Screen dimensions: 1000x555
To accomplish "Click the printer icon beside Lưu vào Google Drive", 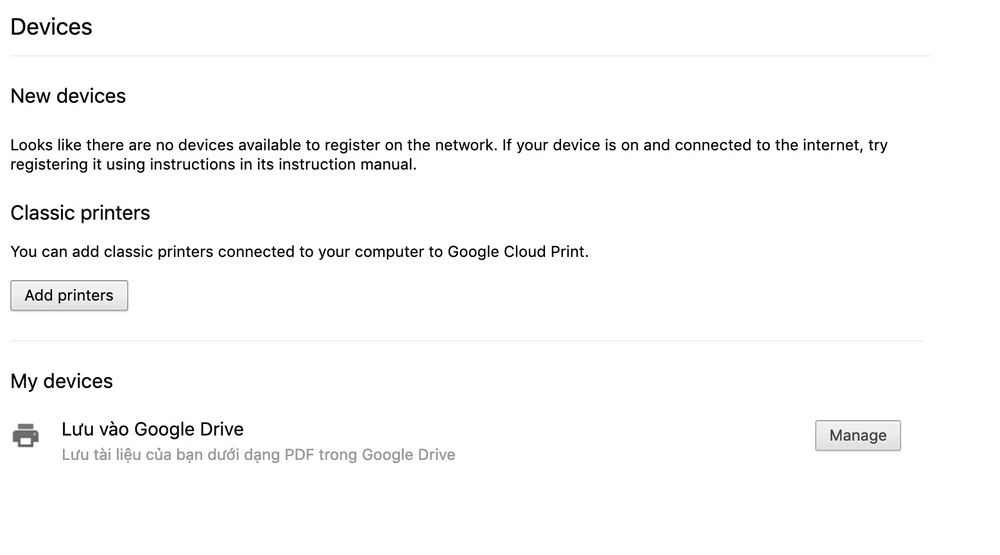I will point(26,436).
